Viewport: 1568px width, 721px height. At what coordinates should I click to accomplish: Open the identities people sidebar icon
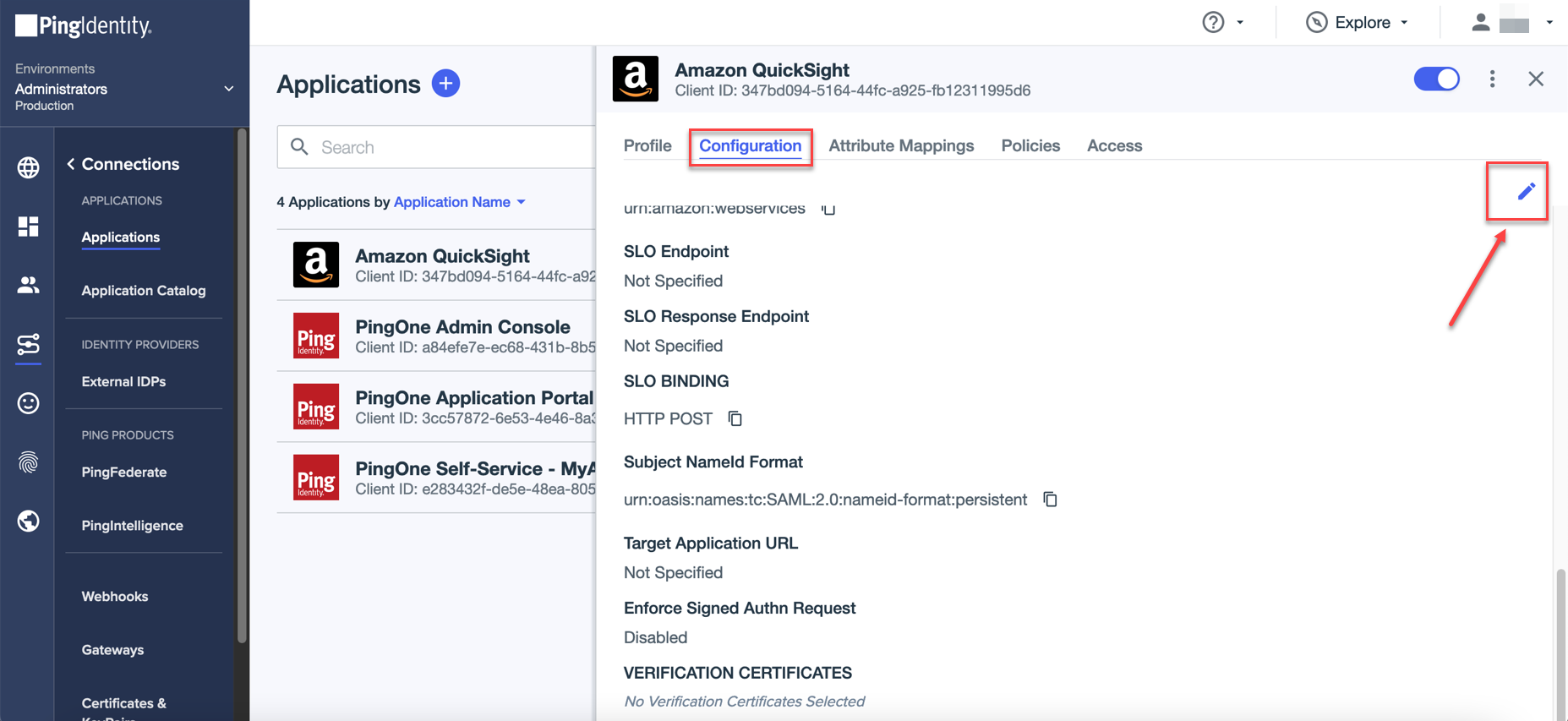click(28, 285)
